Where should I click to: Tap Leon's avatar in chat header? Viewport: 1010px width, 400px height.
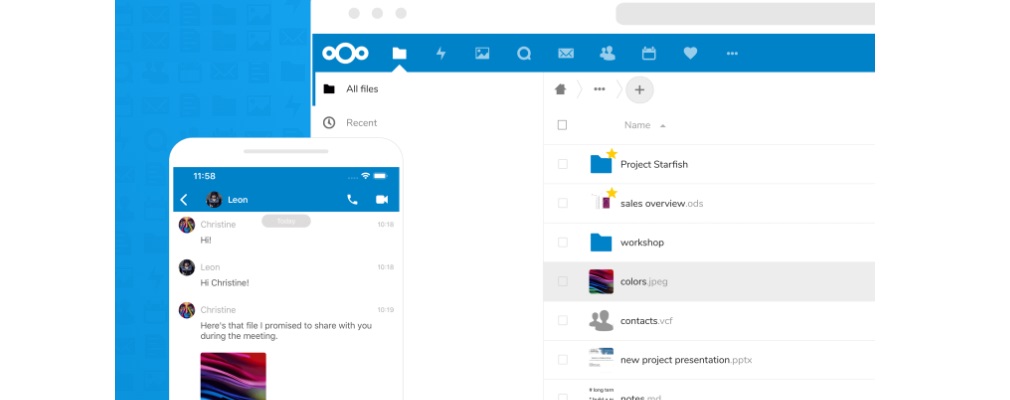214,200
